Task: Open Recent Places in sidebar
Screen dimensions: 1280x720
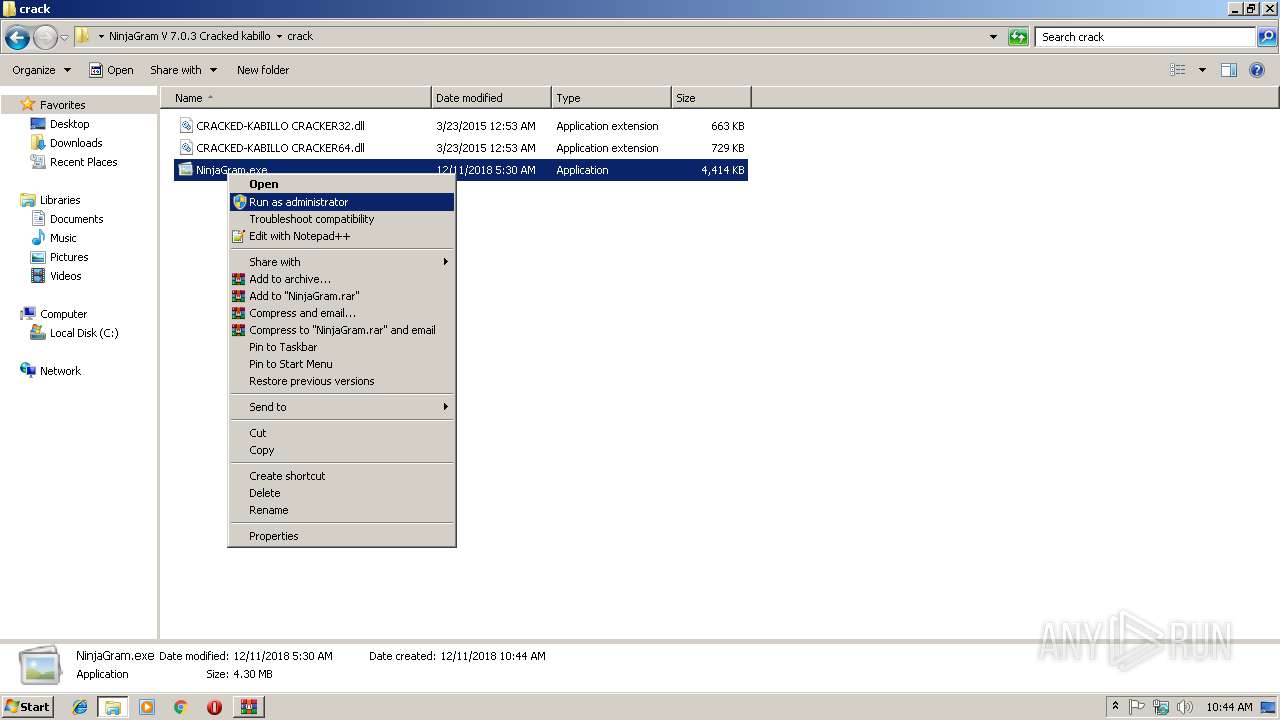Action: tap(83, 162)
